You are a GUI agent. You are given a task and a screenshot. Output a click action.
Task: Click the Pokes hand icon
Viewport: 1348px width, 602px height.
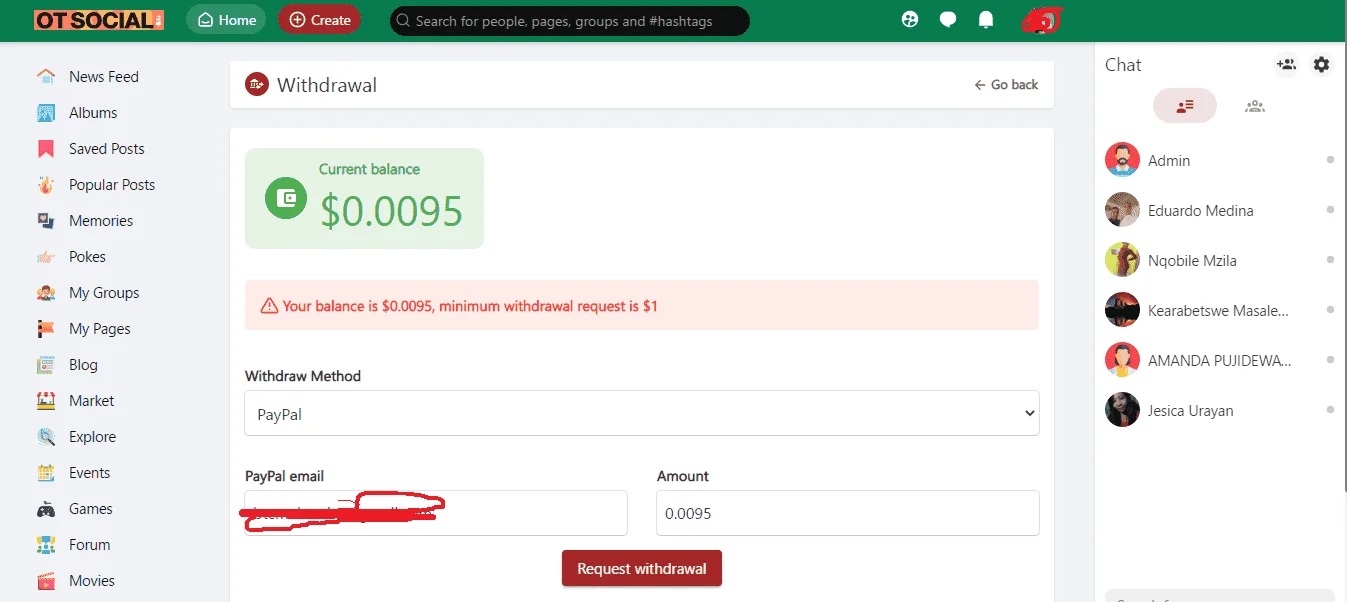[46, 257]
